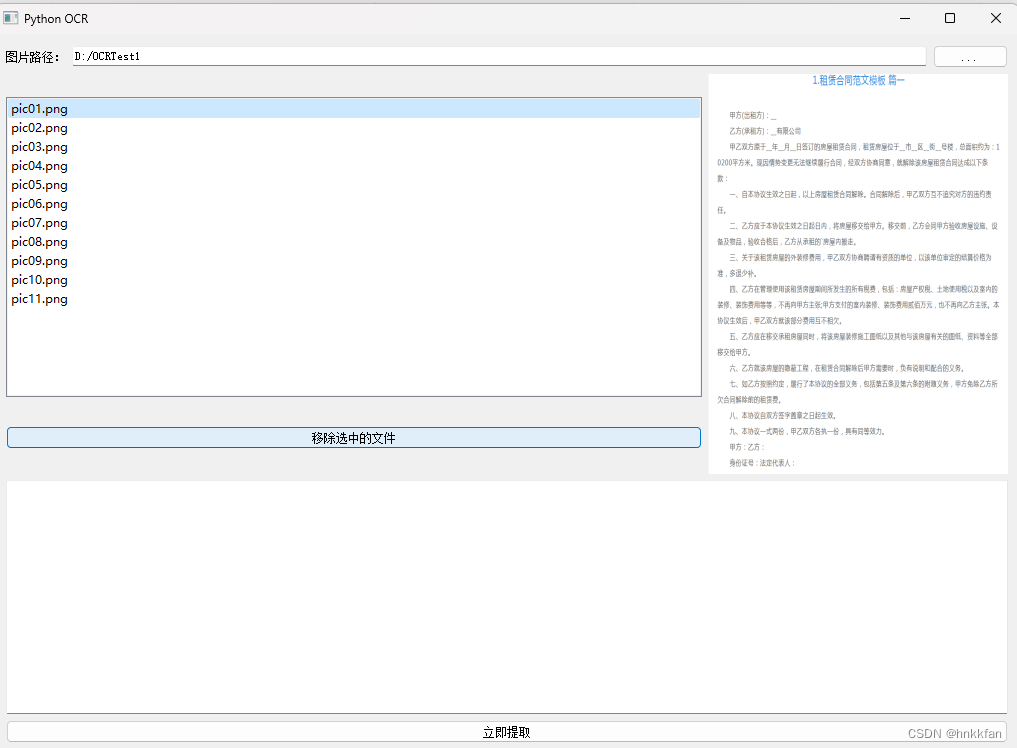
Task: Select pic09.png in the file list
Action: coord(354,261)
